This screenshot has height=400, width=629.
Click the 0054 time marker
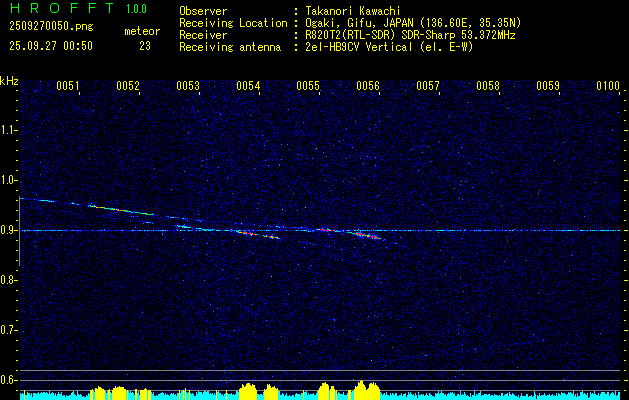pos(248,86)
